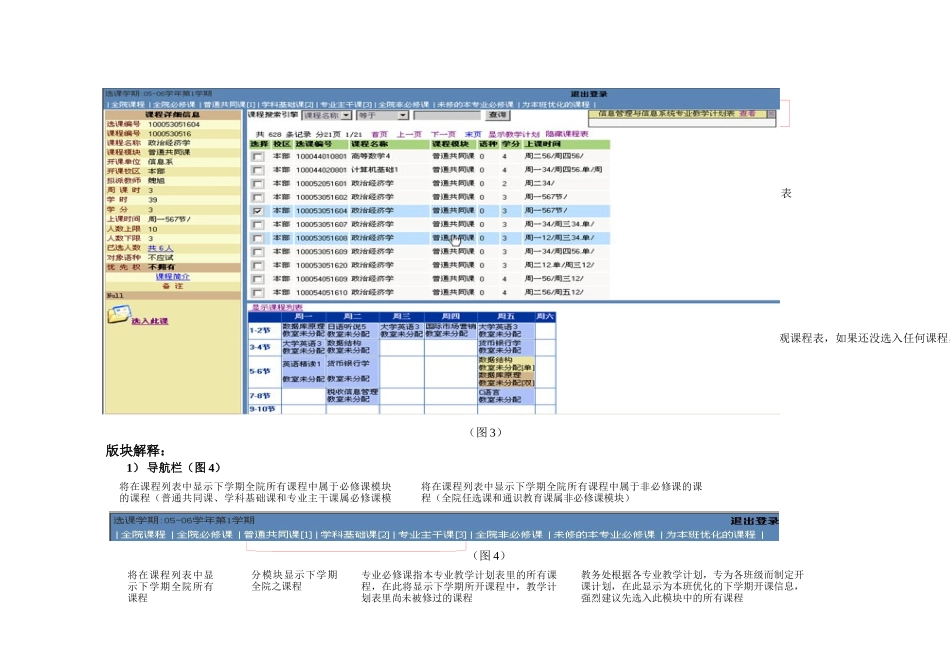Click the 周三 timetable column header
Image resolution: width=950 pixels, height=672 pixels.
tap(402, 316)
